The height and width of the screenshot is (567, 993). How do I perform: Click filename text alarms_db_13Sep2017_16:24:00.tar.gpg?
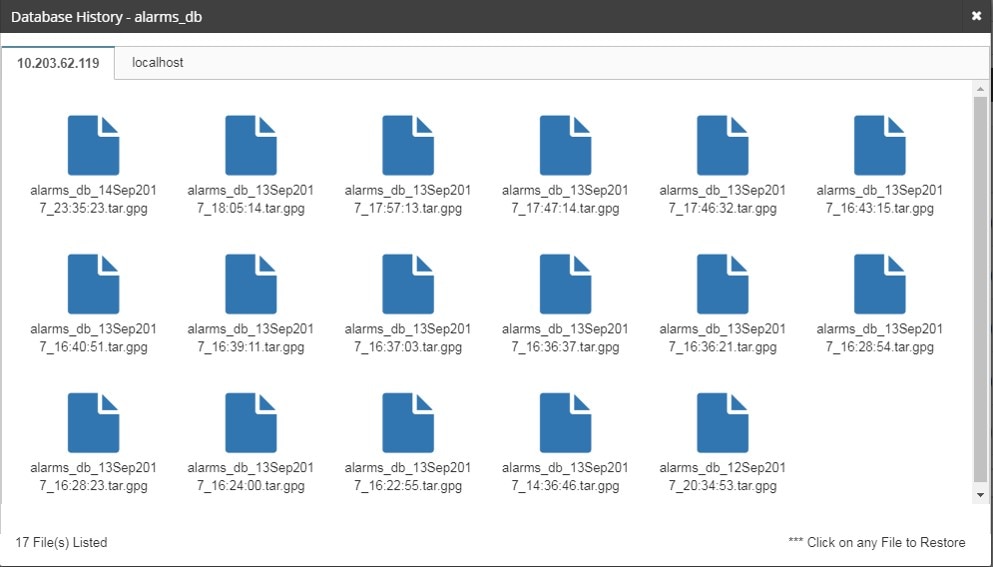click(251, 476)
